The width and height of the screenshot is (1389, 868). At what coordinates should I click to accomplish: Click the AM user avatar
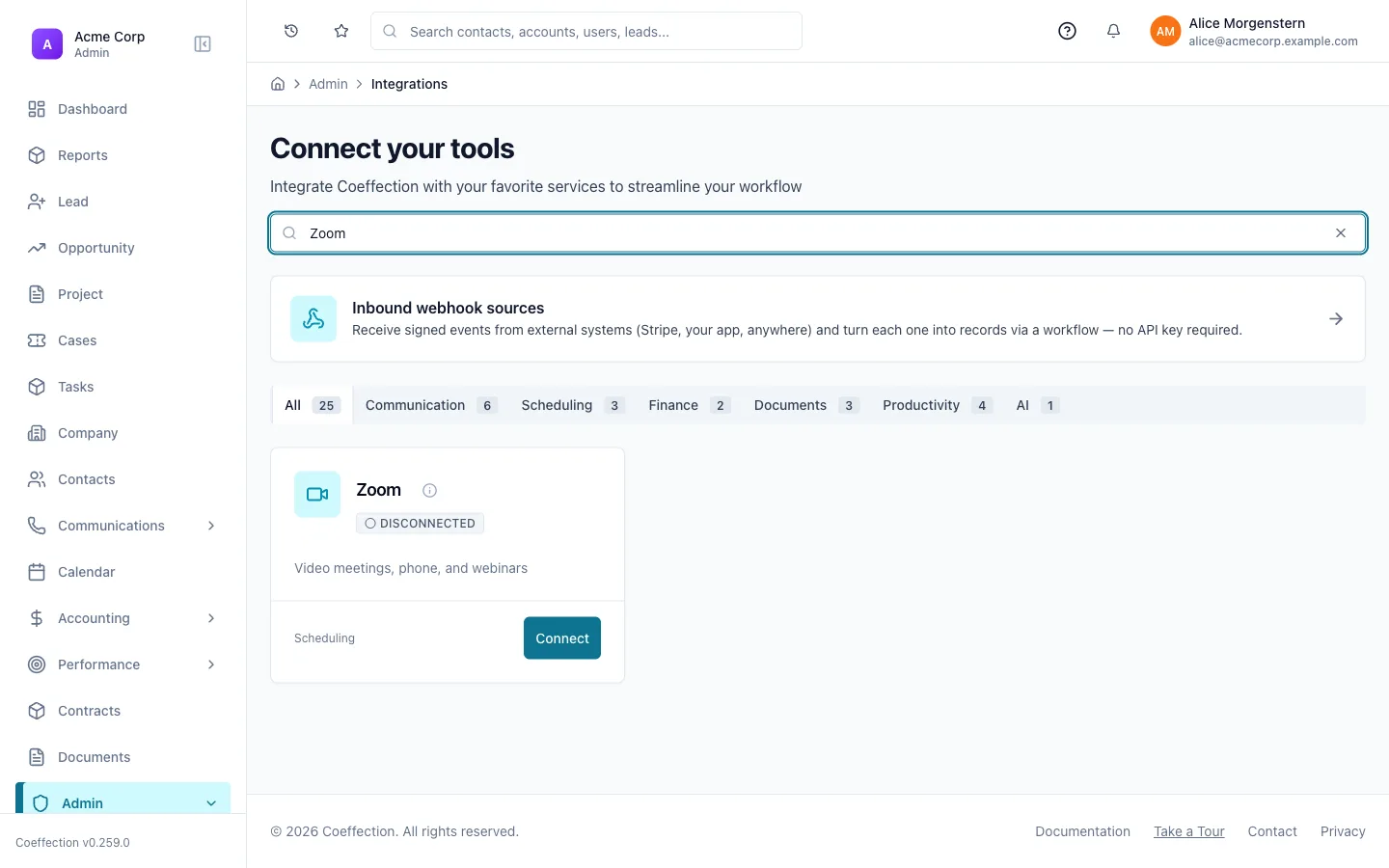click(x=1165, y=31)
